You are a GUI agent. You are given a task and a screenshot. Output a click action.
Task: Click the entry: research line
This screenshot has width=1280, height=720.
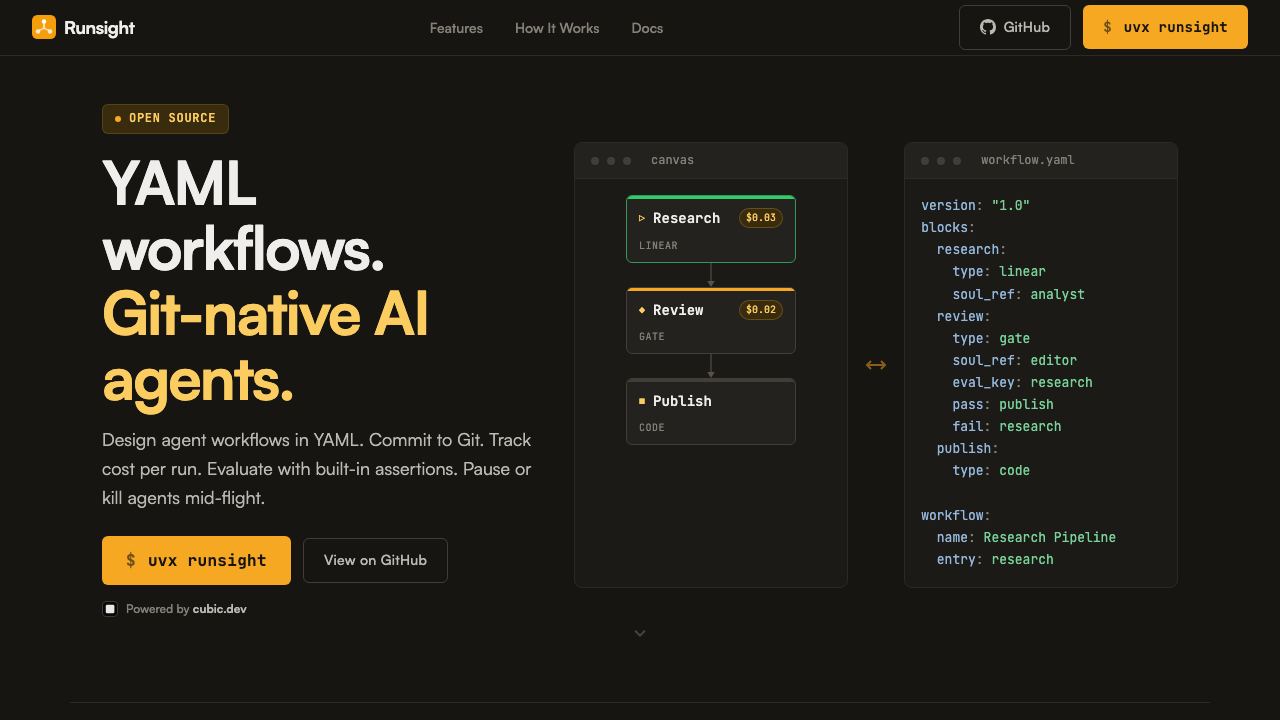click(x=995, y=559)
